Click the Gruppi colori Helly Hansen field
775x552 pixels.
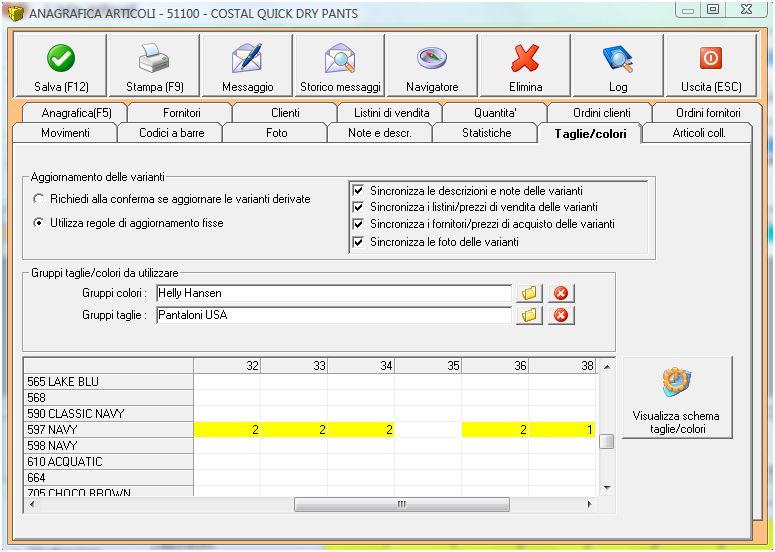point(334,293)
